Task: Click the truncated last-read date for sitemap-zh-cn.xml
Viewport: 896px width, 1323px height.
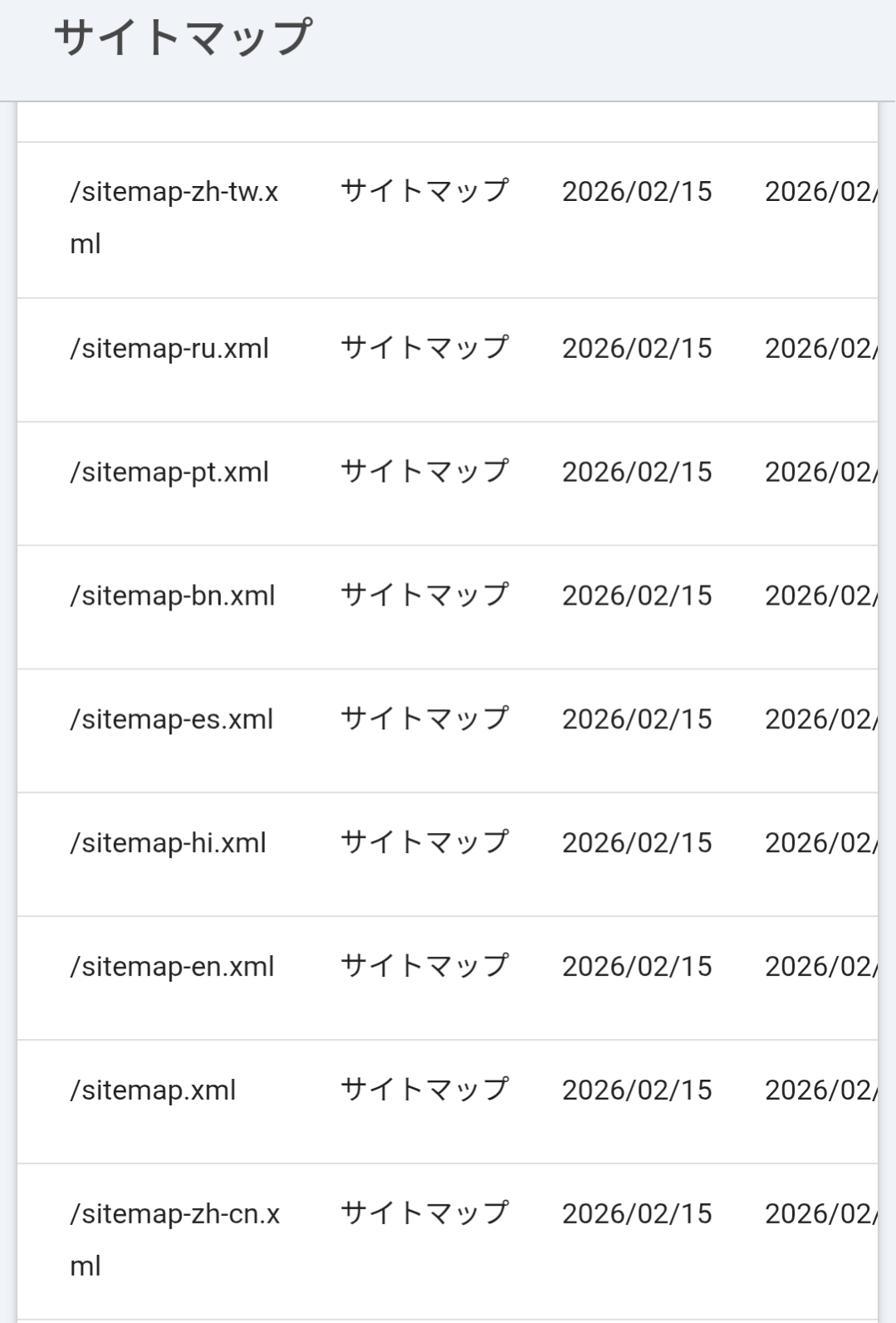Action: click(820, 1215)
